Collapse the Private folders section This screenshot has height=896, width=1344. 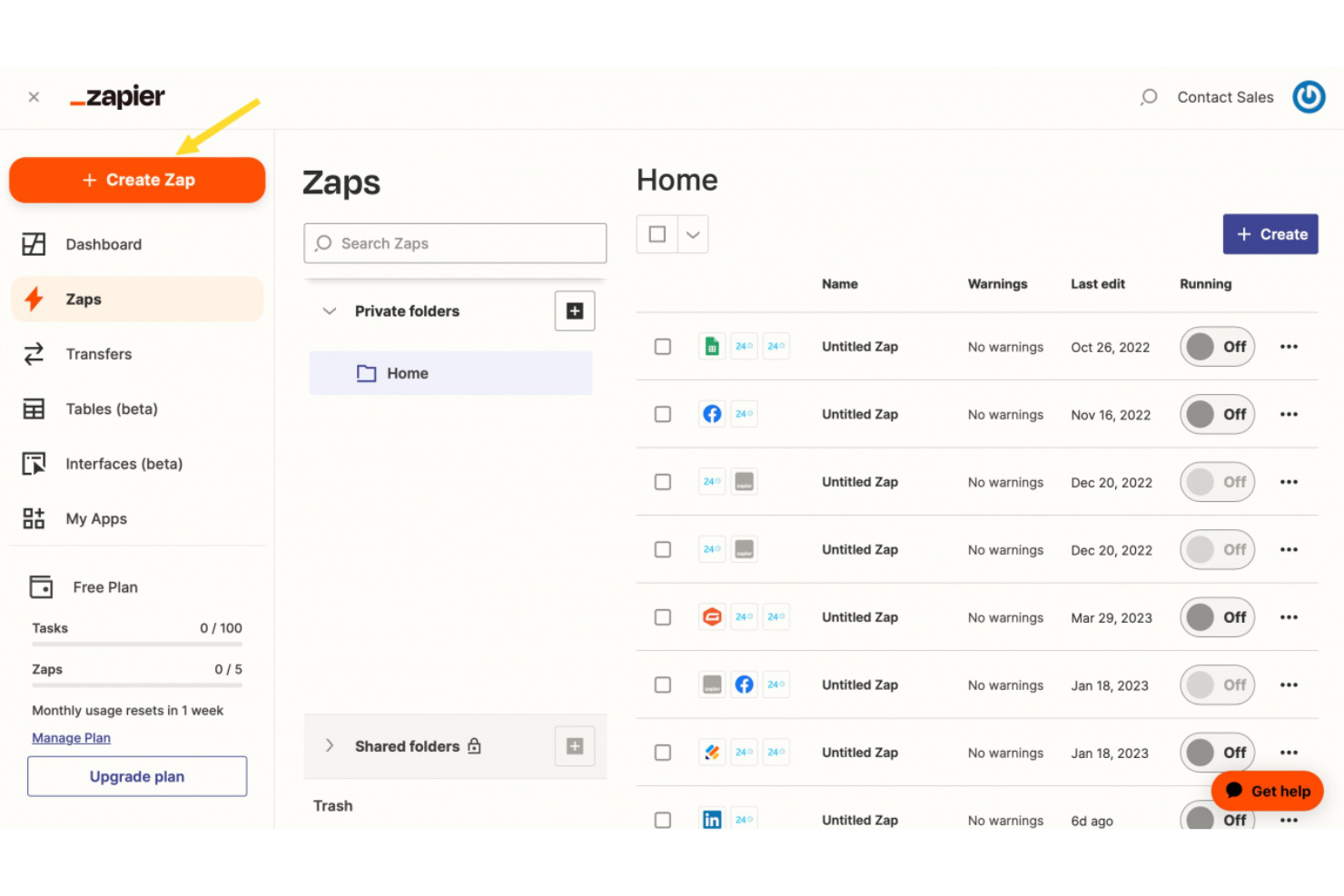click(330, 310)
